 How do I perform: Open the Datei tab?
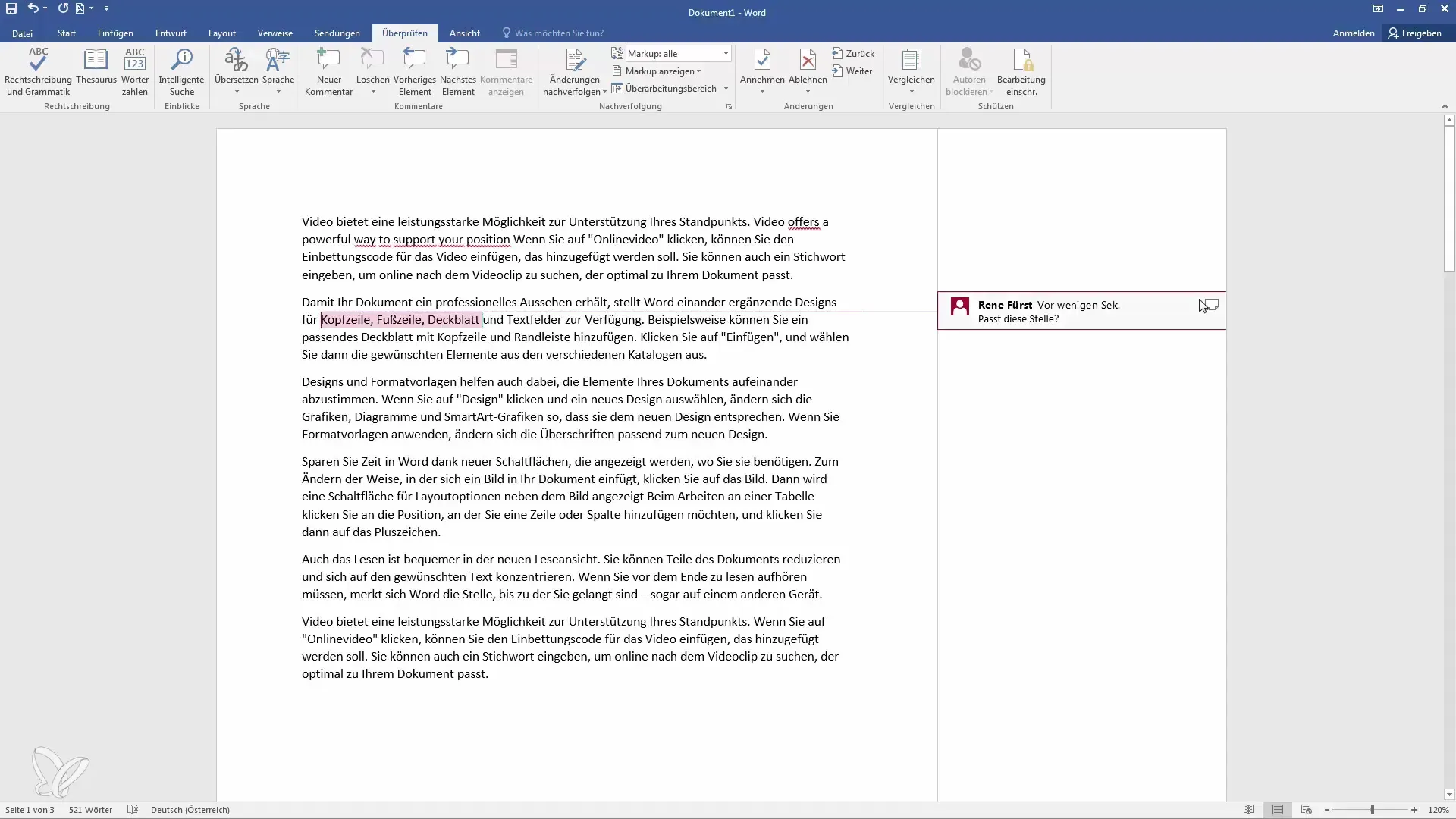[x=22, y=33]
